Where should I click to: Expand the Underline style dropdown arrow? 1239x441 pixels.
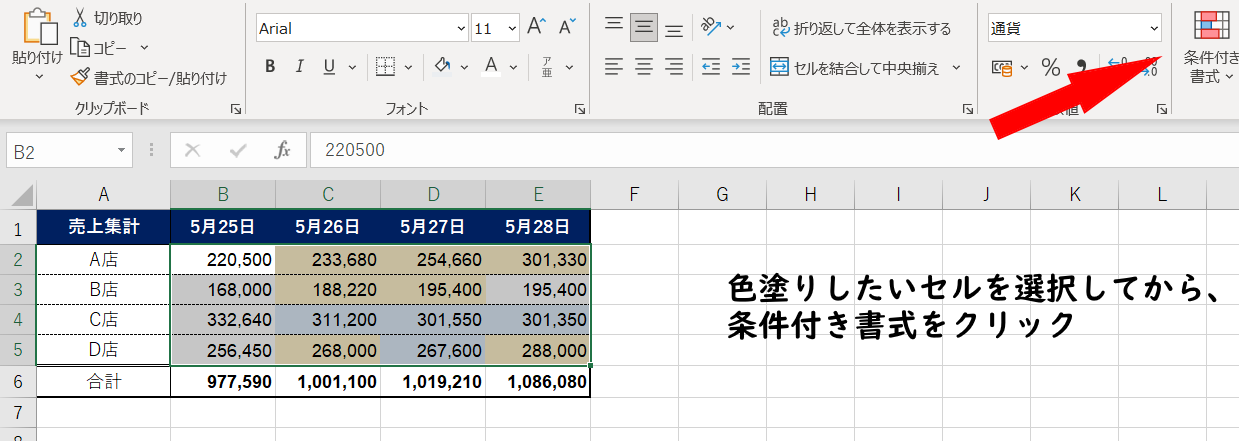coord(351,67)
